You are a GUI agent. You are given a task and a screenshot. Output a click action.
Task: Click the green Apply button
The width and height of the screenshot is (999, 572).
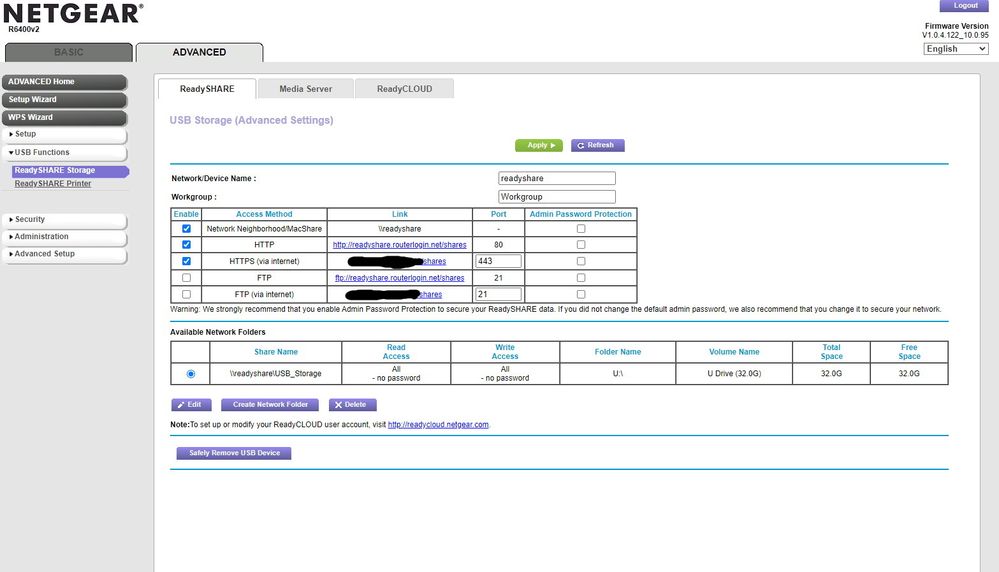pyautogui.click(x=538, y=145)
